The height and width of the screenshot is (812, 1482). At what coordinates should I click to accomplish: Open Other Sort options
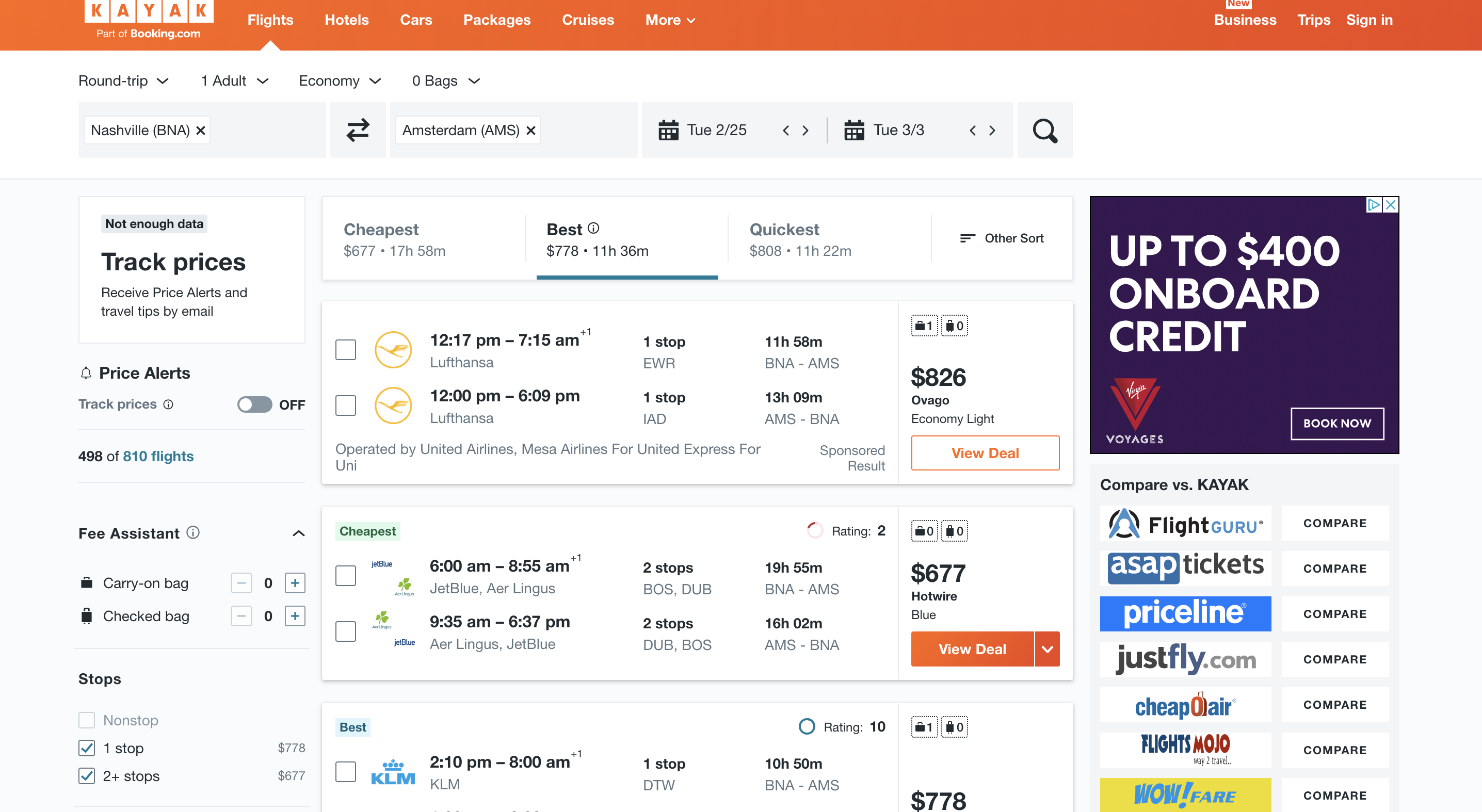click(x=1002, y=238)
